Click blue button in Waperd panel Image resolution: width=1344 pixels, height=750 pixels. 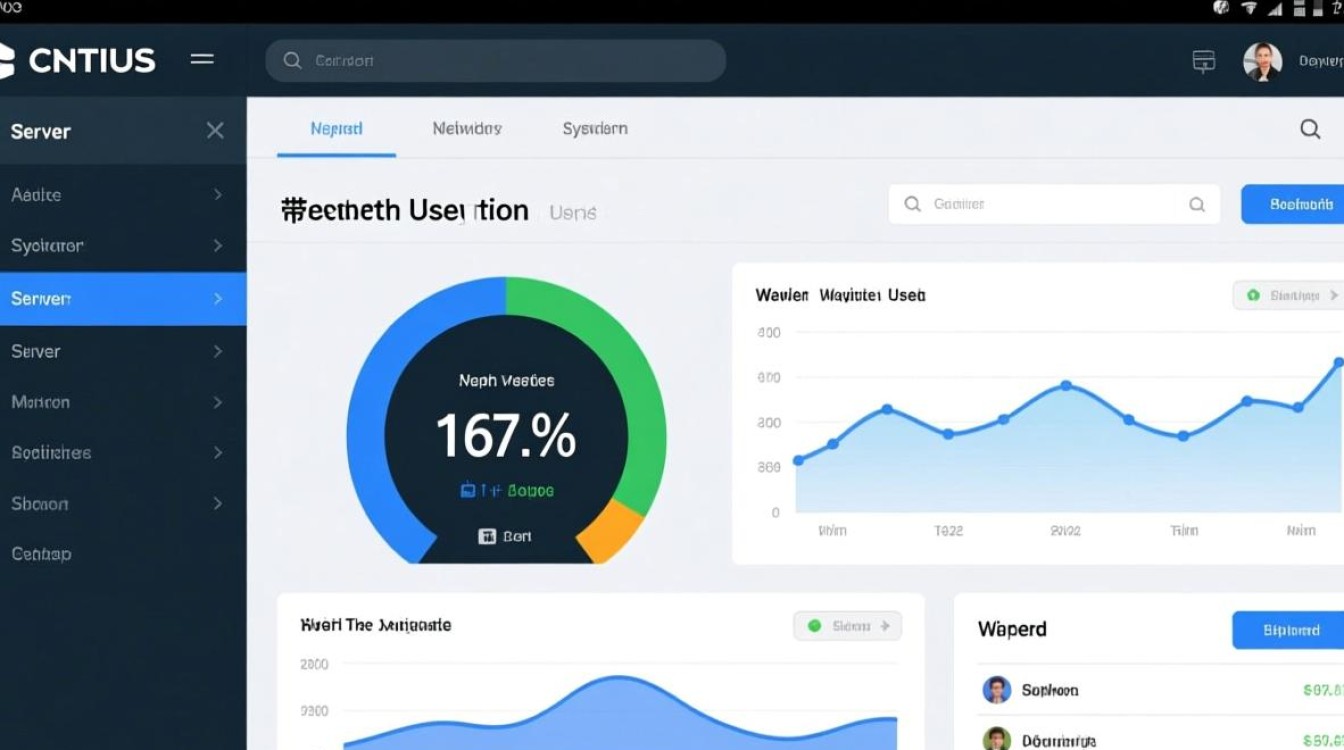pyautogui.click(x=1289, y=630)
